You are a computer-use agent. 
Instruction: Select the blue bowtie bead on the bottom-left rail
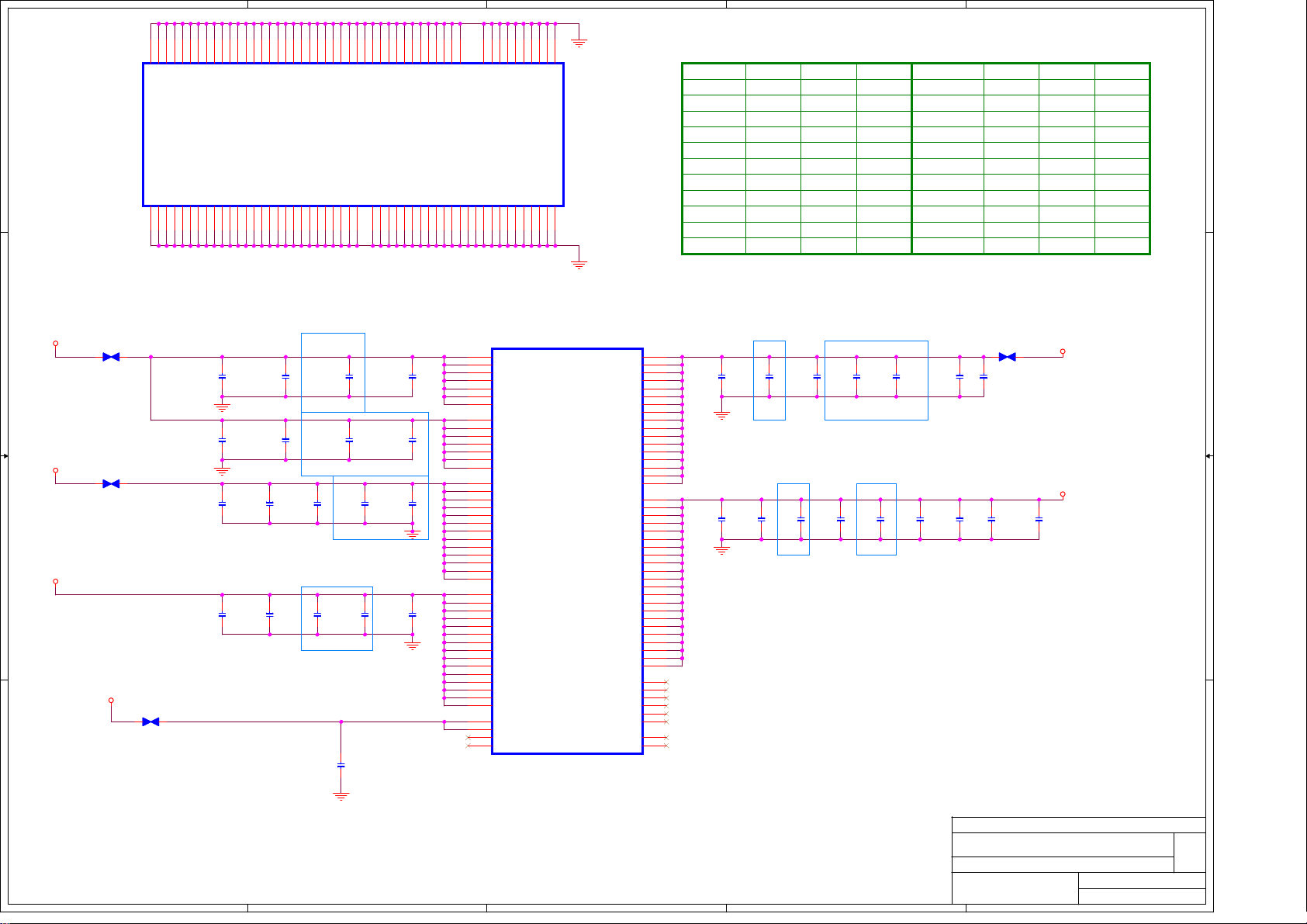pos(150,722)
